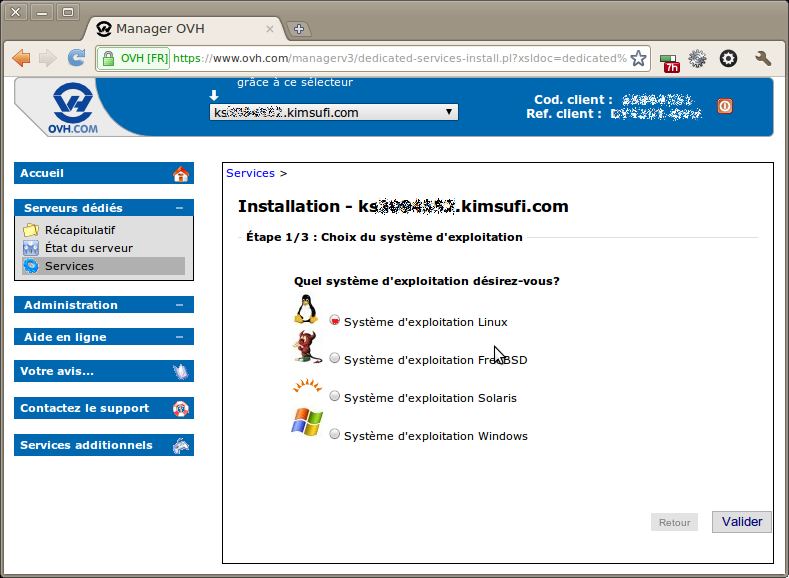
Task: Click the browser forward arrow
Action: (x=48, y=58)
